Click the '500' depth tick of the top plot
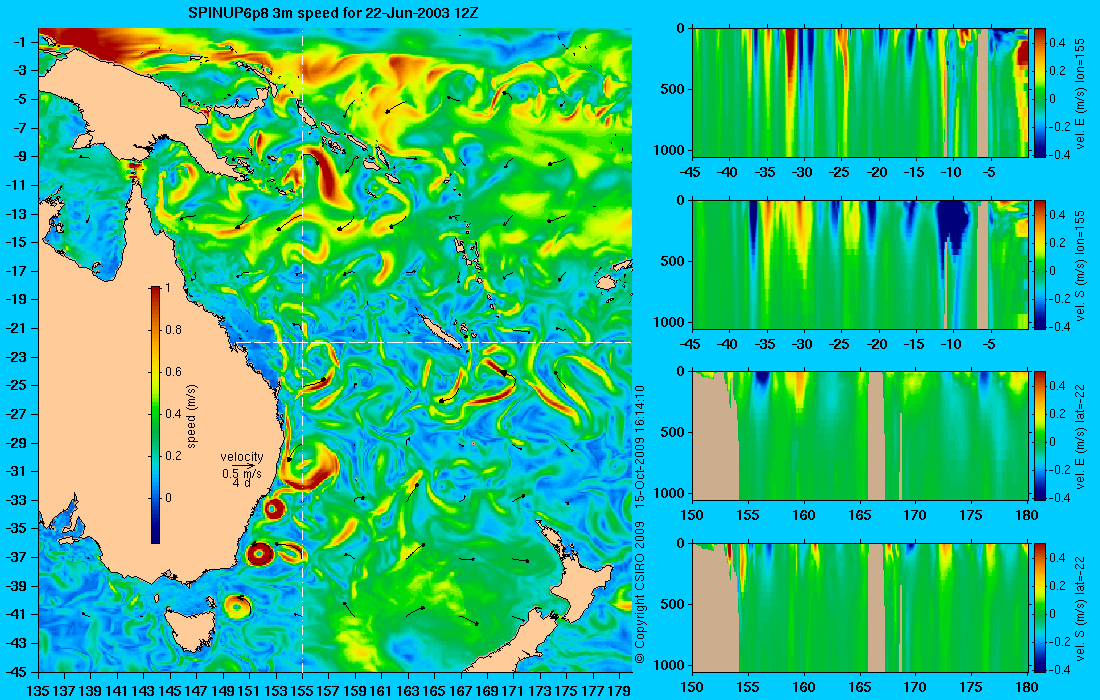Viewport: 1100px width, 700px height. (x=674, y=89)
